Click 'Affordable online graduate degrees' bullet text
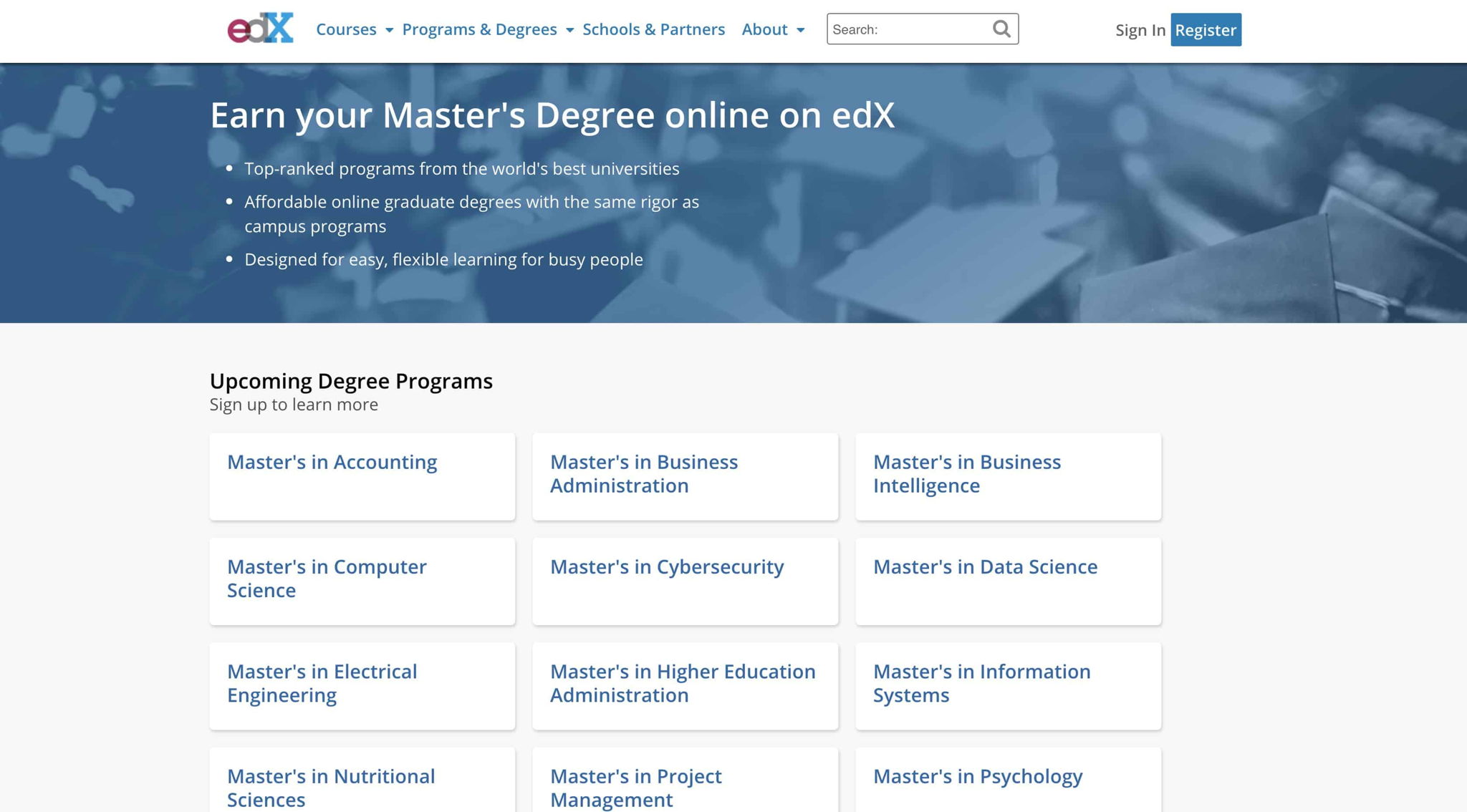The height and width of the screenshot is (812, 1467). point(471,214)
